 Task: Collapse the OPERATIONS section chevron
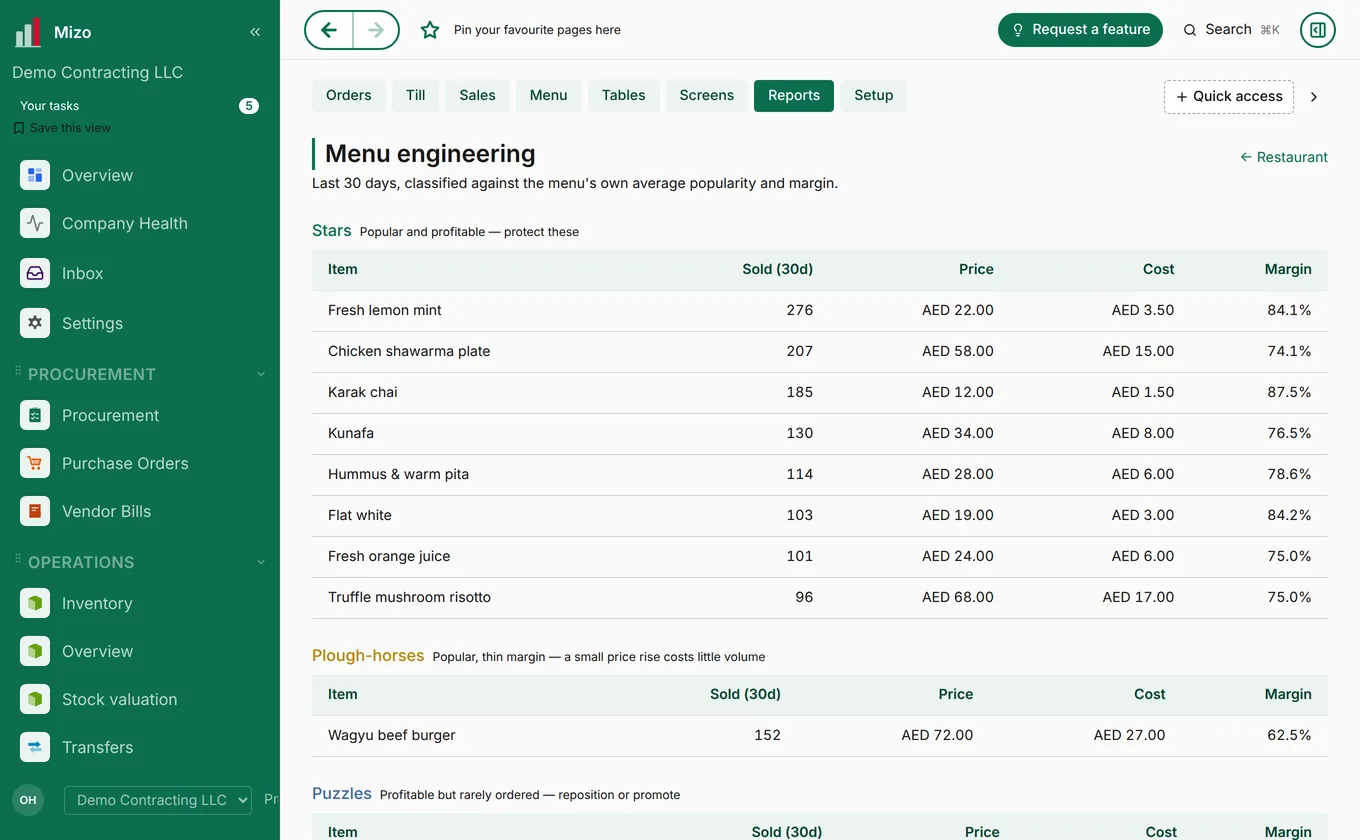pyautogui.click(x=261, y=562)
